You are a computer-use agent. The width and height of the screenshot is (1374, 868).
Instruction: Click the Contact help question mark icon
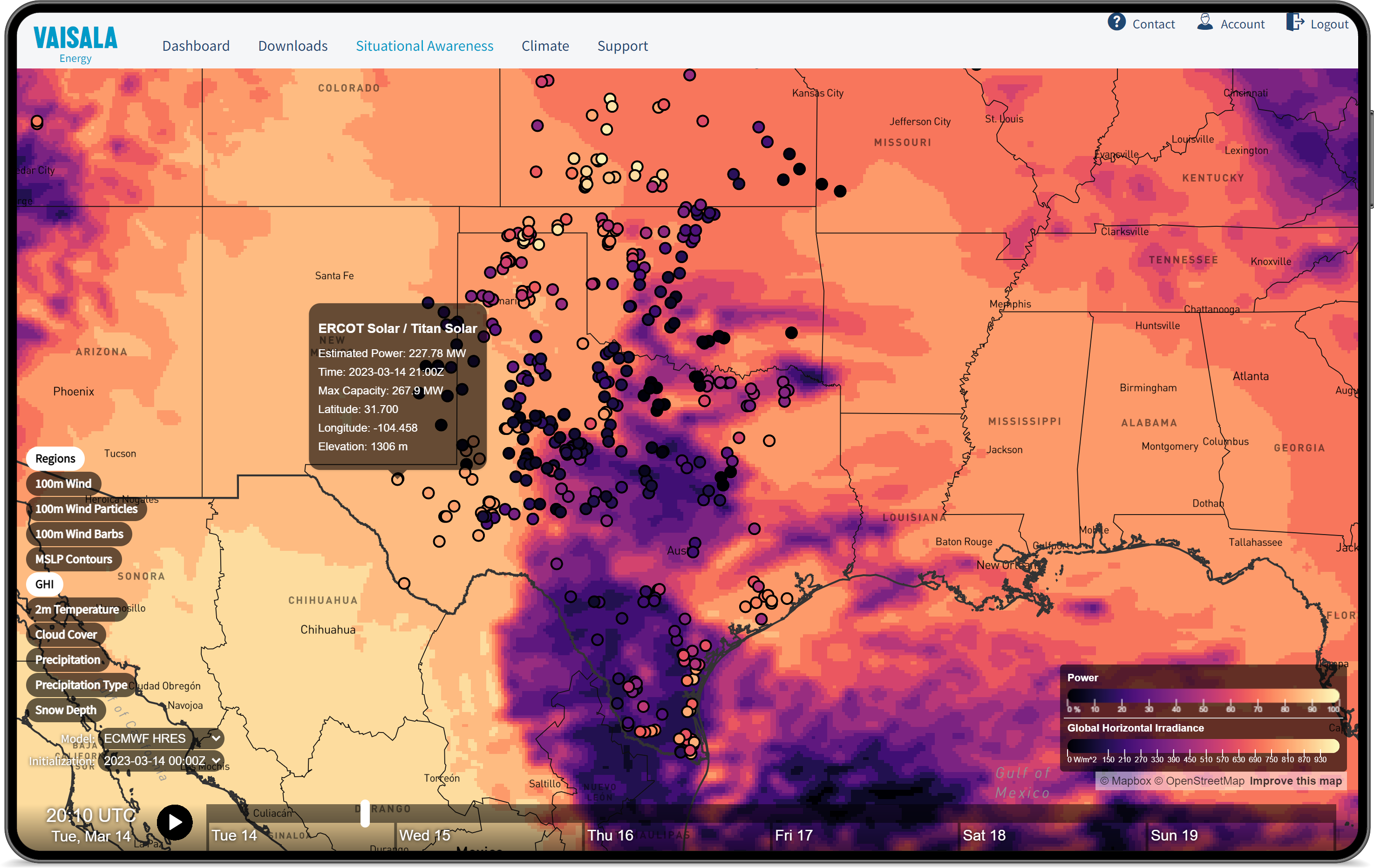tap(1116, 22)
